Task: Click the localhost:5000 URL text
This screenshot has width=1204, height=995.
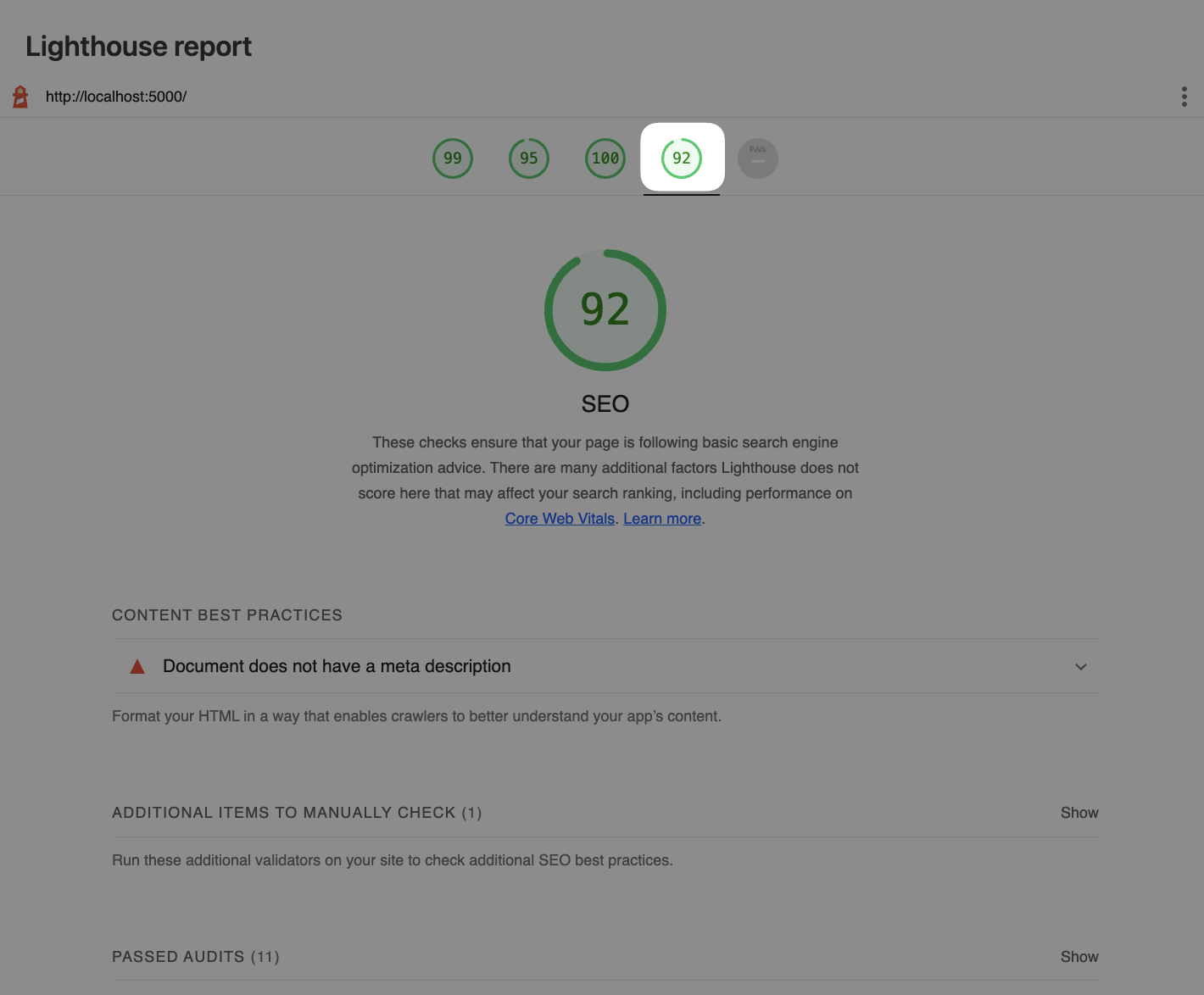Action: 116,97
